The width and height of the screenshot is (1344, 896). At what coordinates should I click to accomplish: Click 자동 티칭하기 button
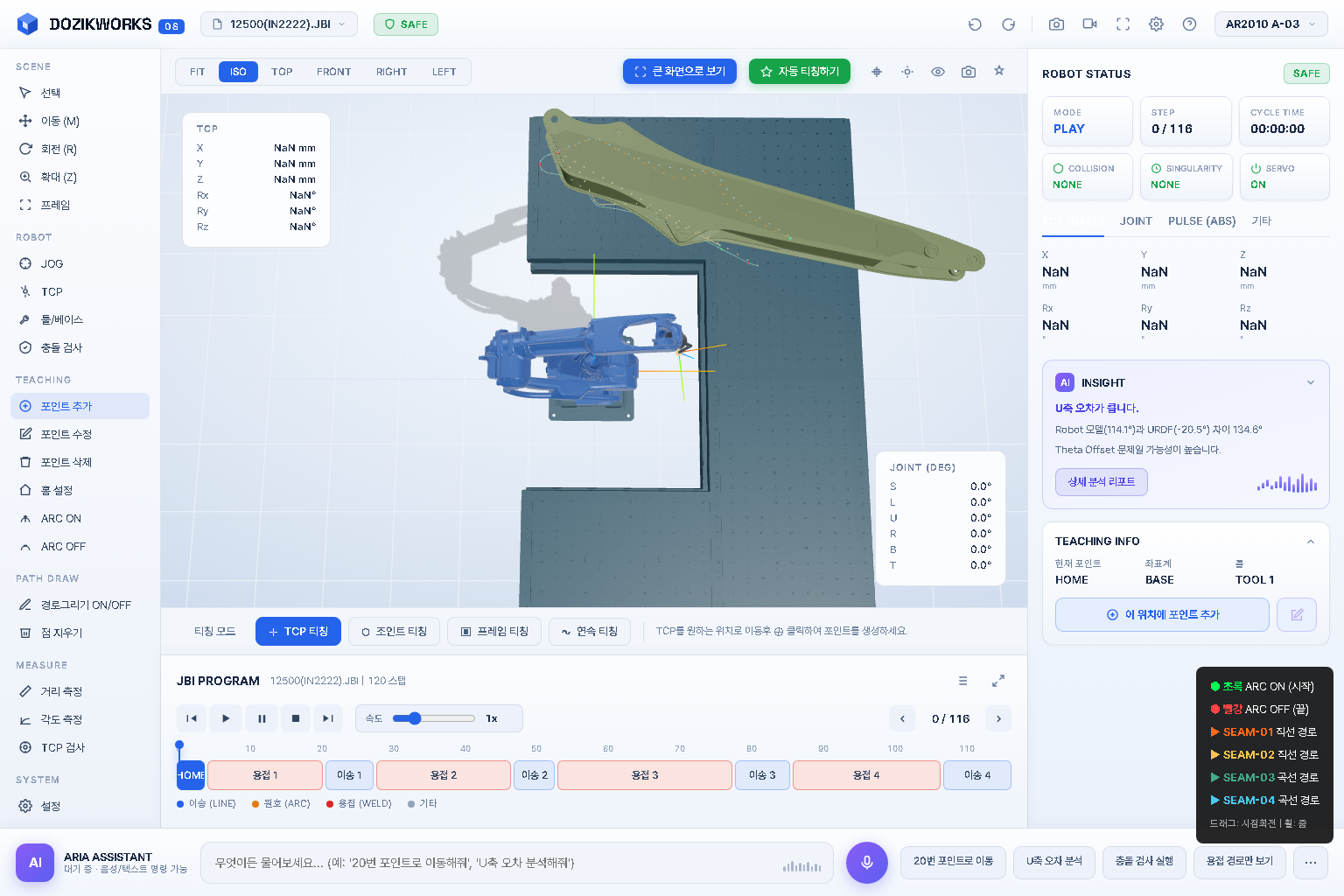tap(800, 72)
